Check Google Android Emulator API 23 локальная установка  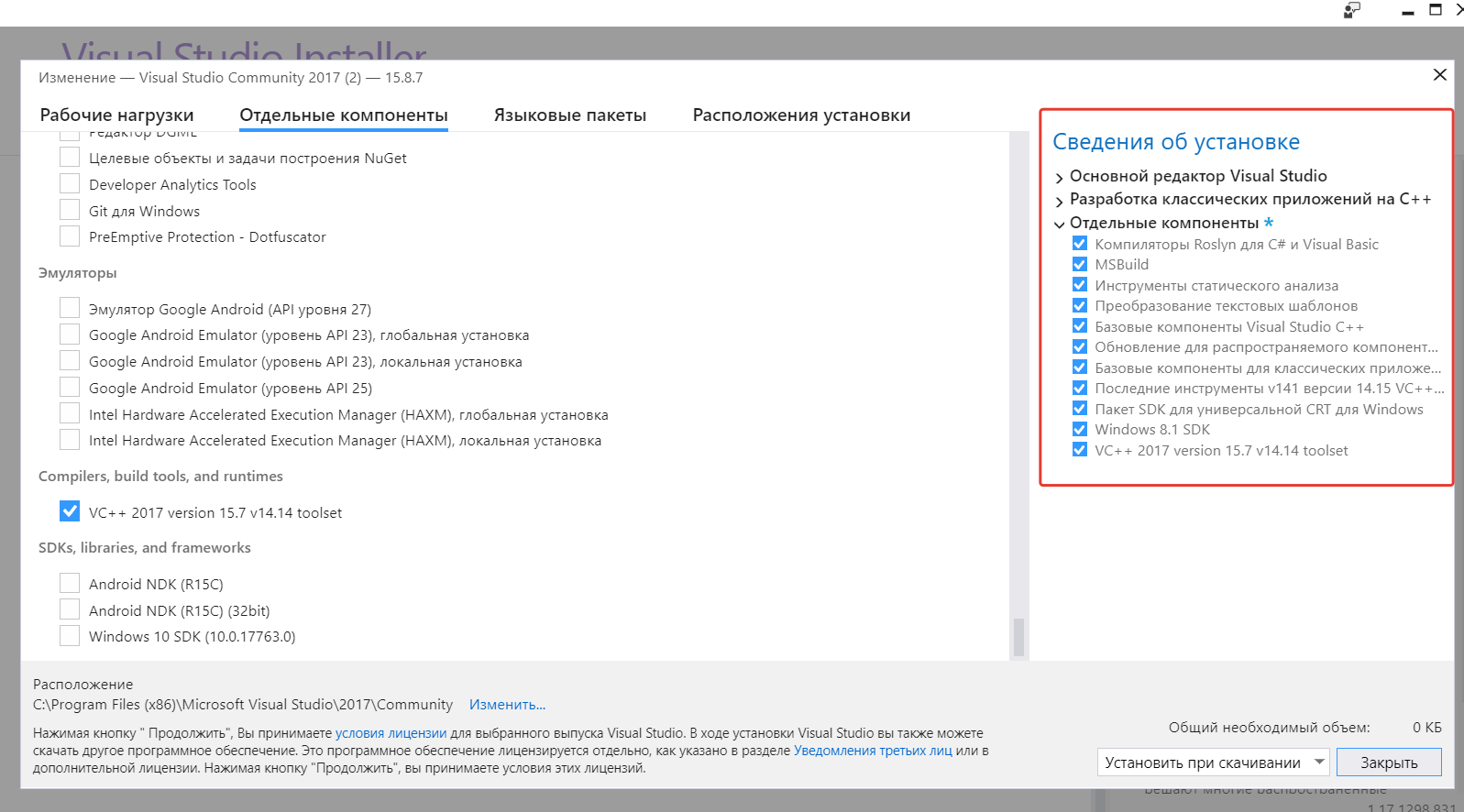(x=70, y=361)
